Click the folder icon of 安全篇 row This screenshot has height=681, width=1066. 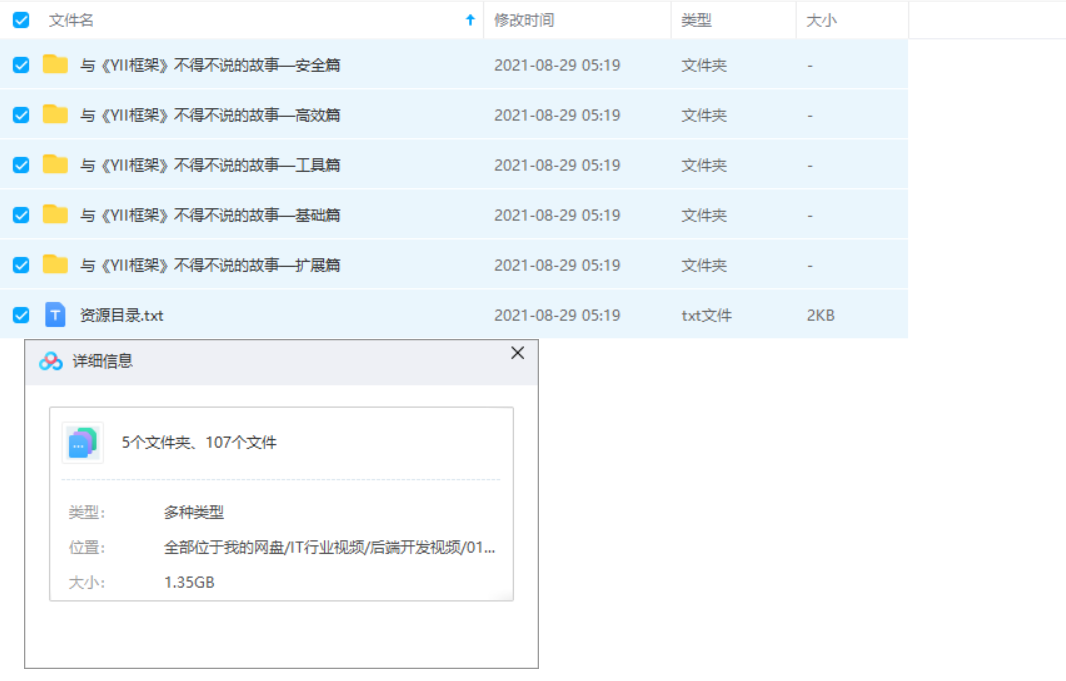(55, 64)
